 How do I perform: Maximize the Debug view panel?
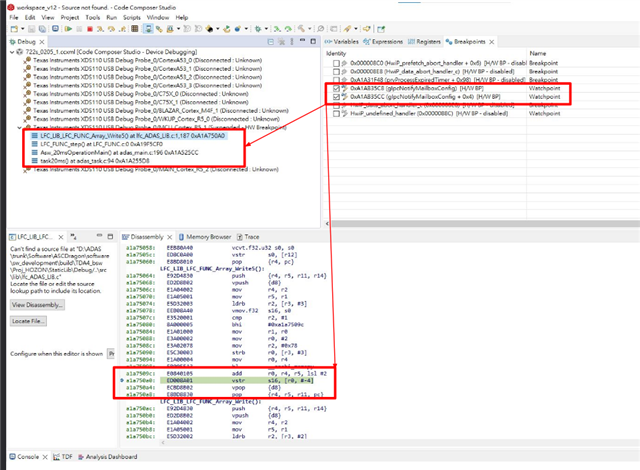pyautogui.click(x=313, y=41)
